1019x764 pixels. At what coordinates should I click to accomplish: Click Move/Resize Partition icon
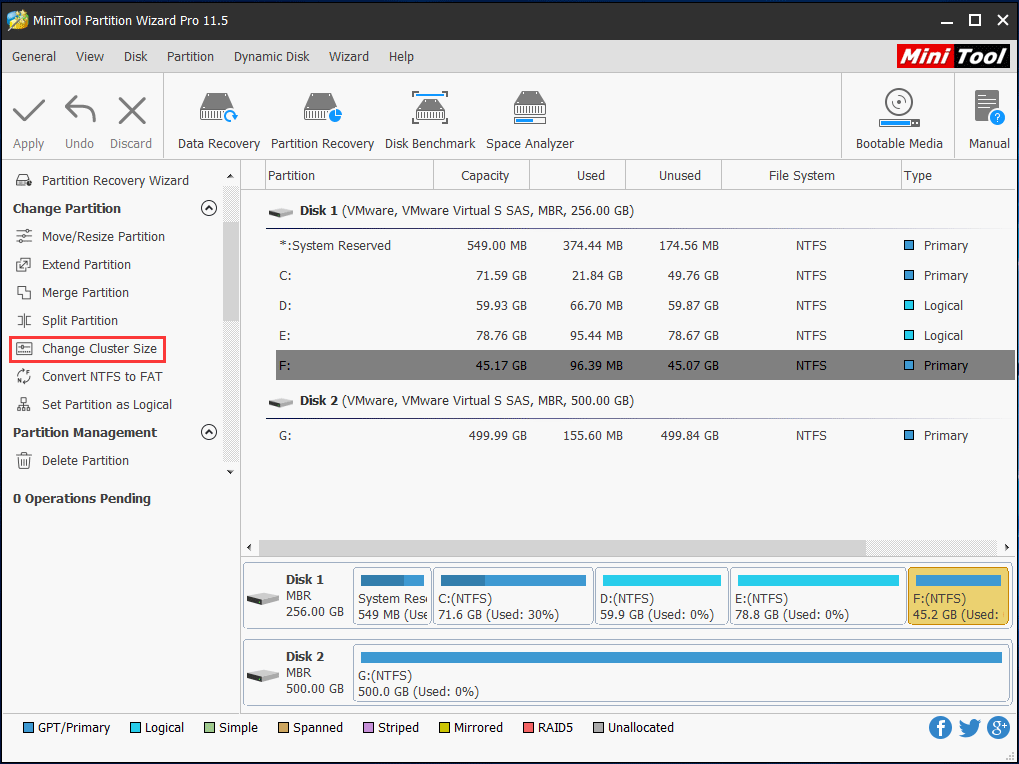tap(24, 236)
